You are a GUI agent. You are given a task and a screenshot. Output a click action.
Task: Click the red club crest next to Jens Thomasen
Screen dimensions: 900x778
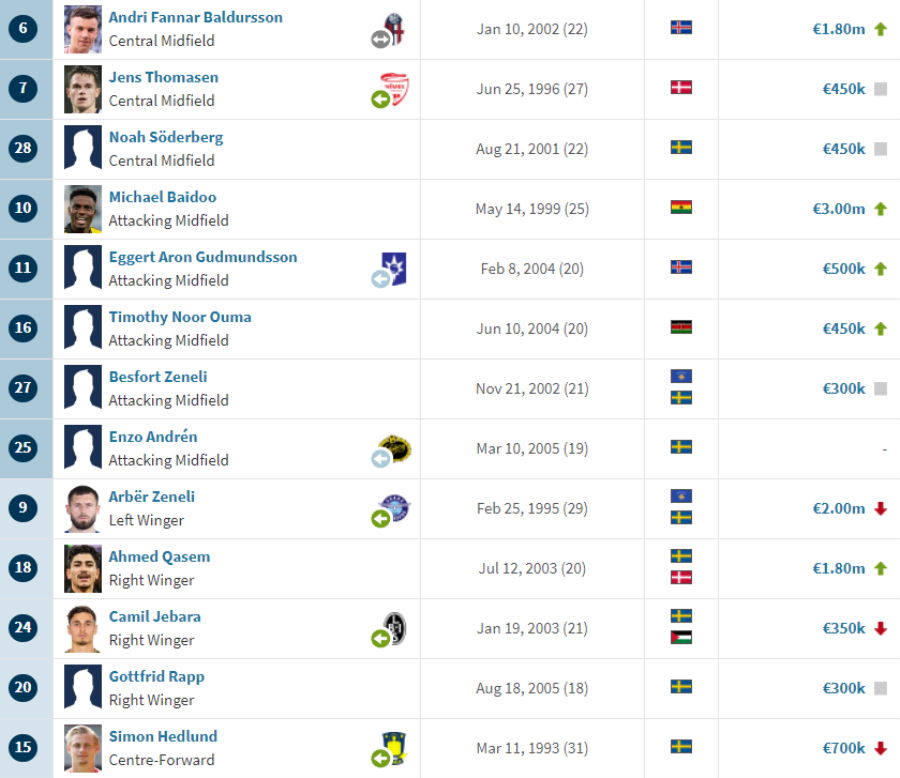coord(395,88)
